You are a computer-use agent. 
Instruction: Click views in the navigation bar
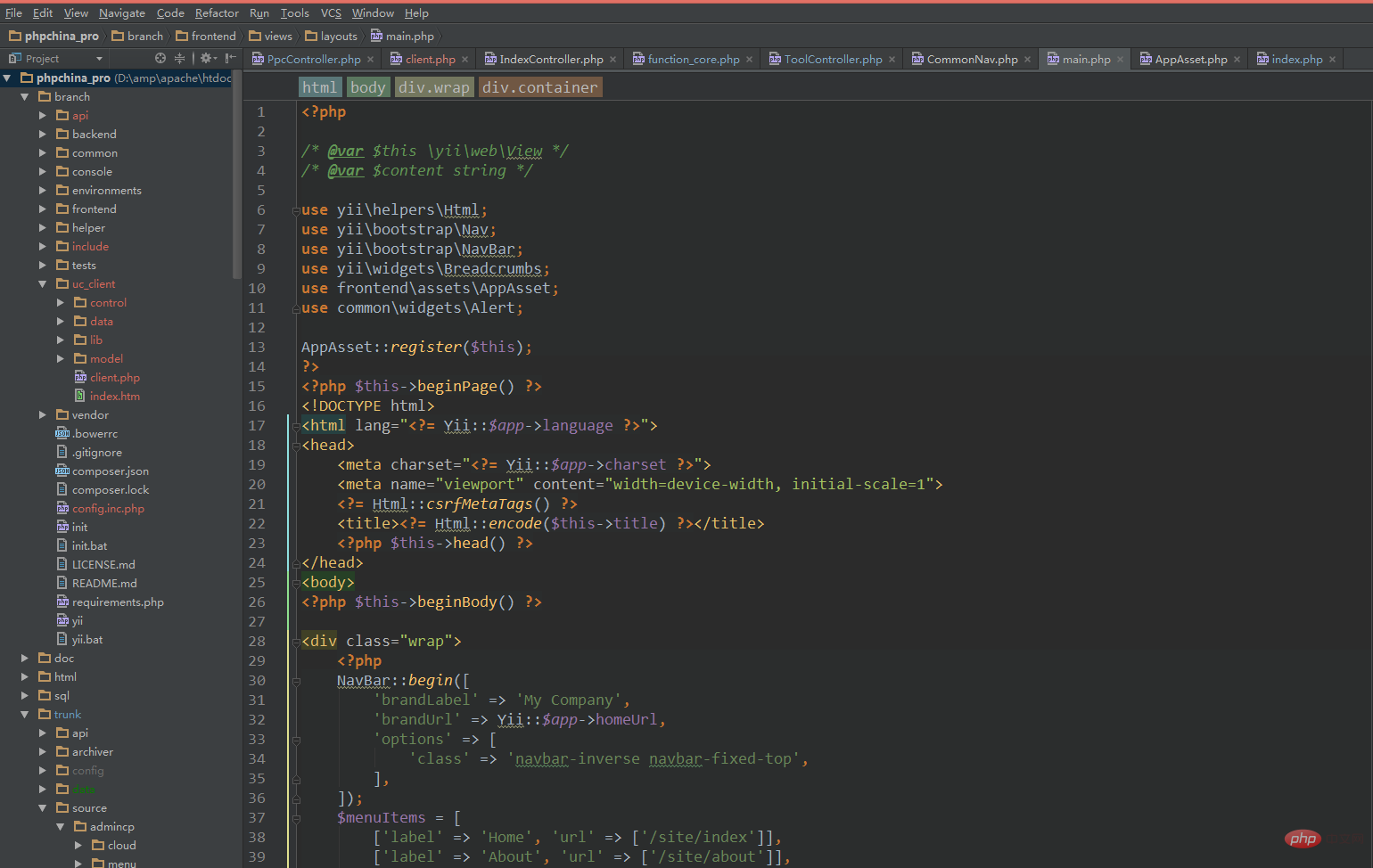270,36
